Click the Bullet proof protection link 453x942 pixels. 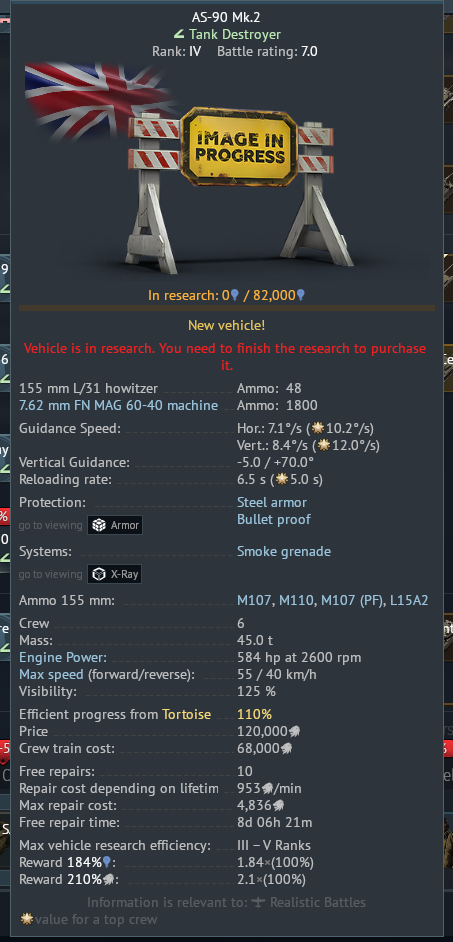(x=274, y=519)
